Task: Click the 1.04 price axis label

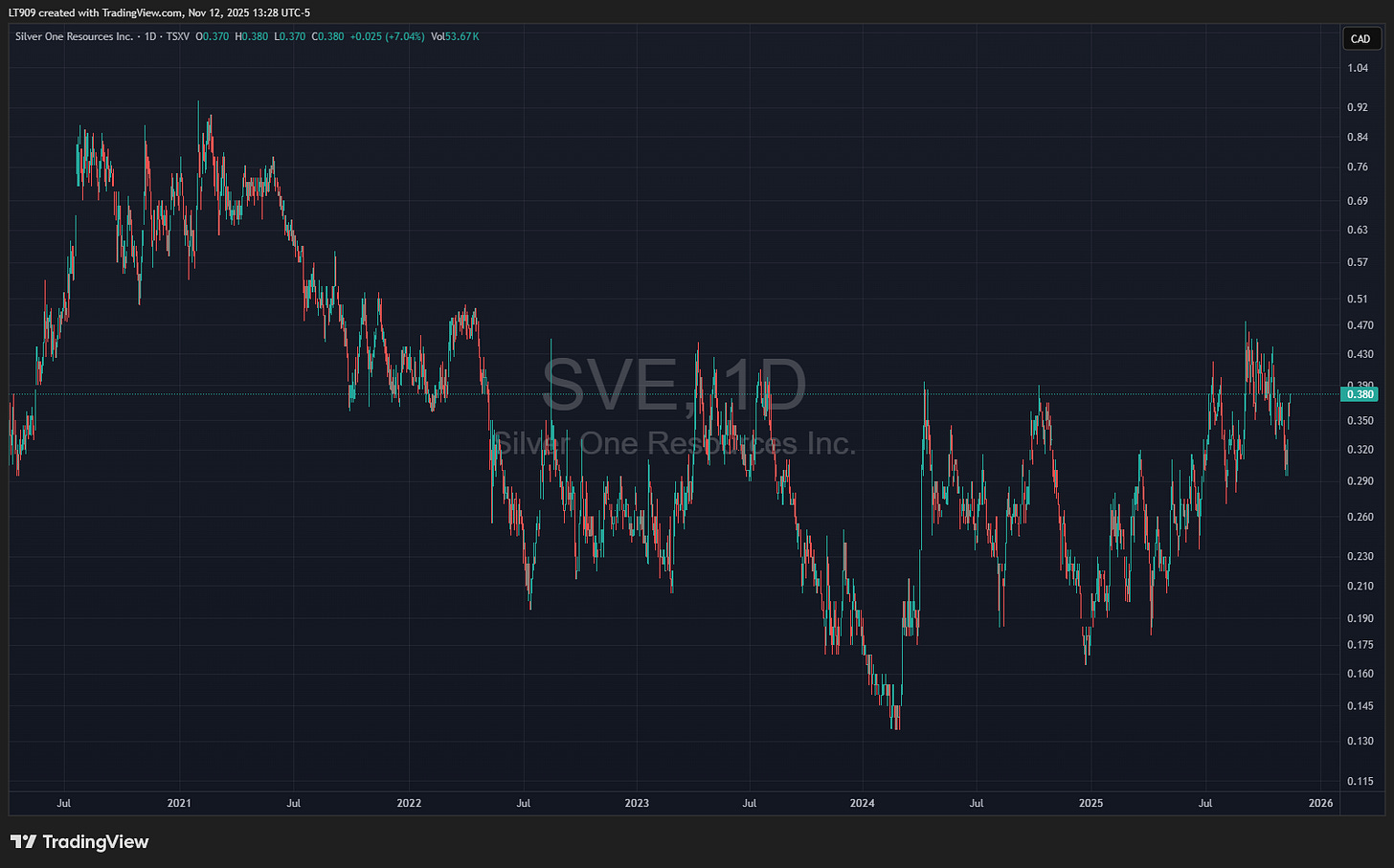Action: [x=1358, y=68]
